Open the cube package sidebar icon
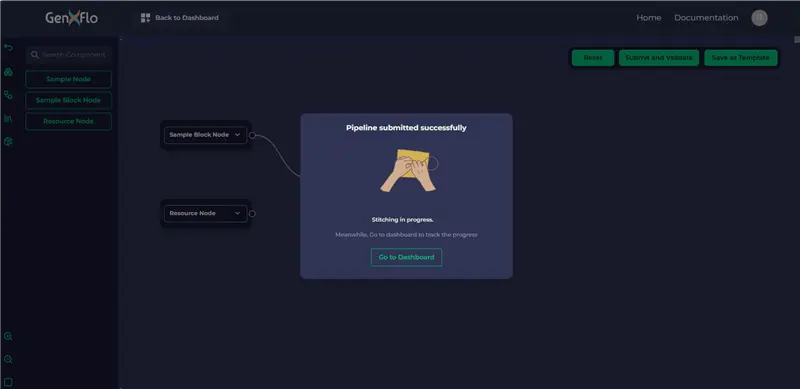 [8, 141]
